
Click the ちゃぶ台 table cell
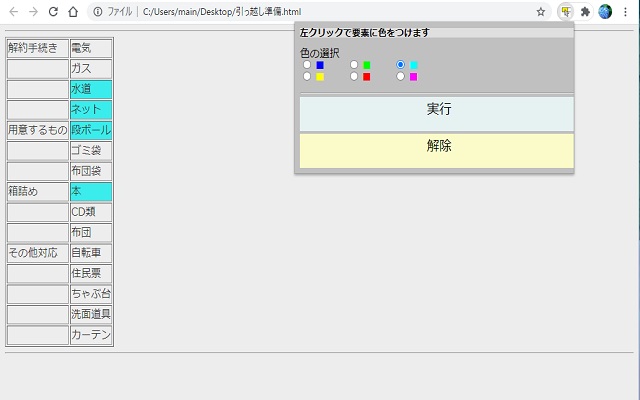coord(91,294)
